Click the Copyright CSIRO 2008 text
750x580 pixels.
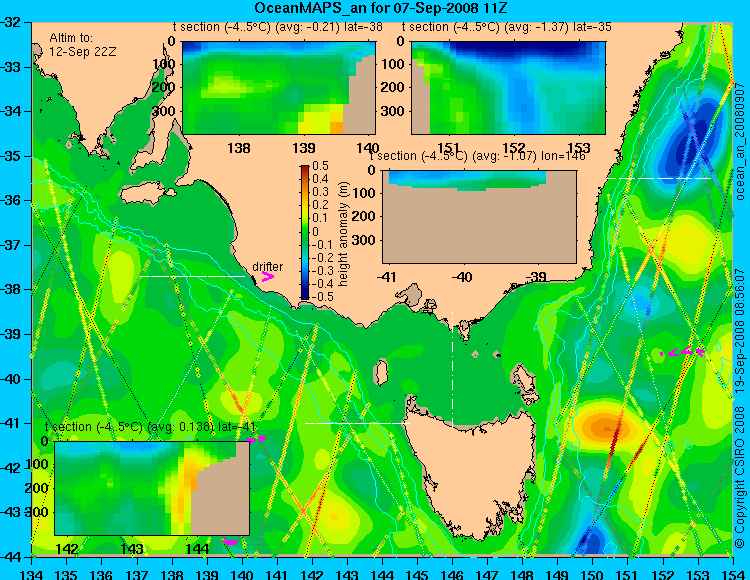(x=740, y=475)
